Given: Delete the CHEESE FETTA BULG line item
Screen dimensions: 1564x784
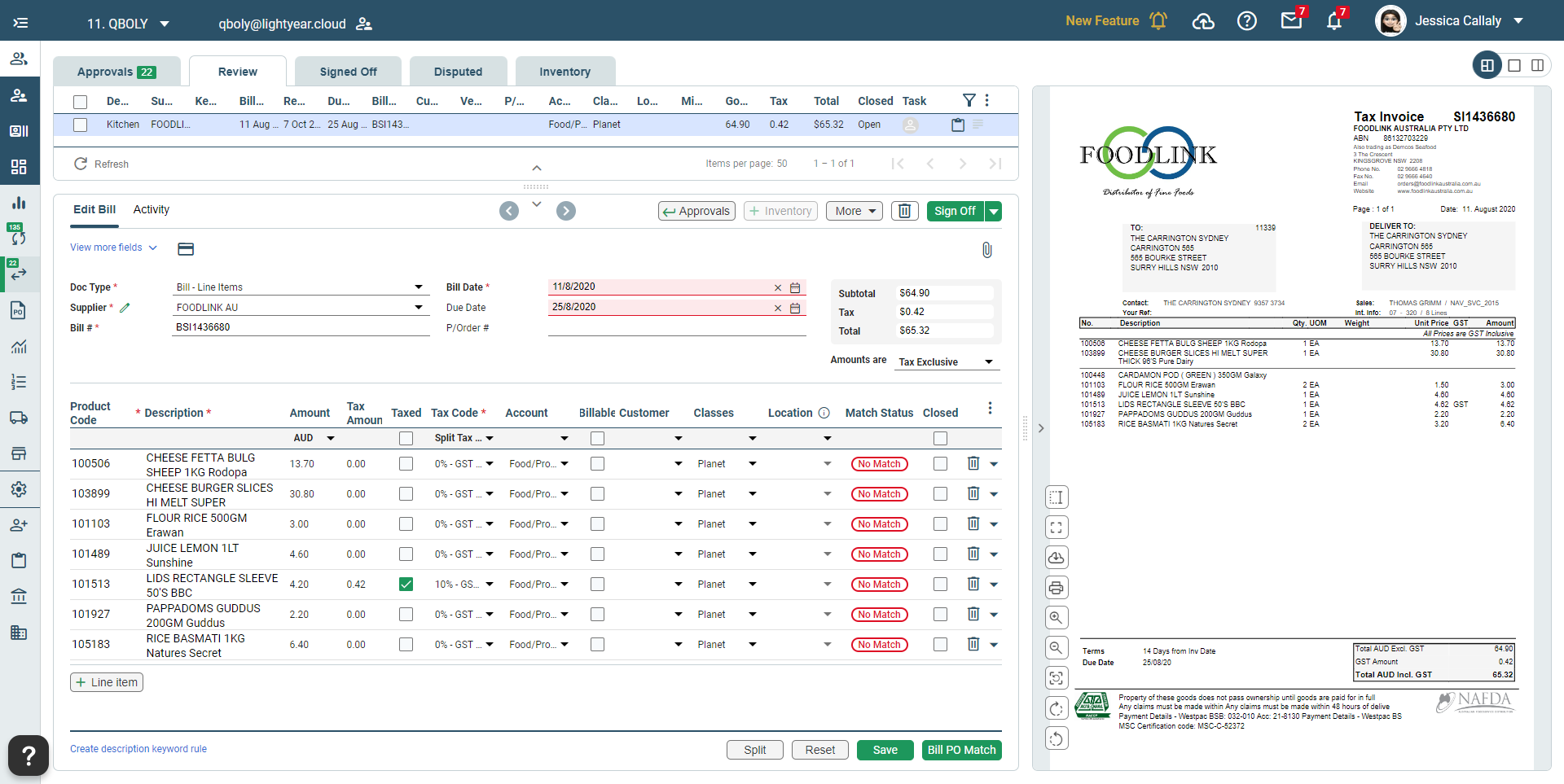Looking at the screenshot, I should tap(973, 463).
